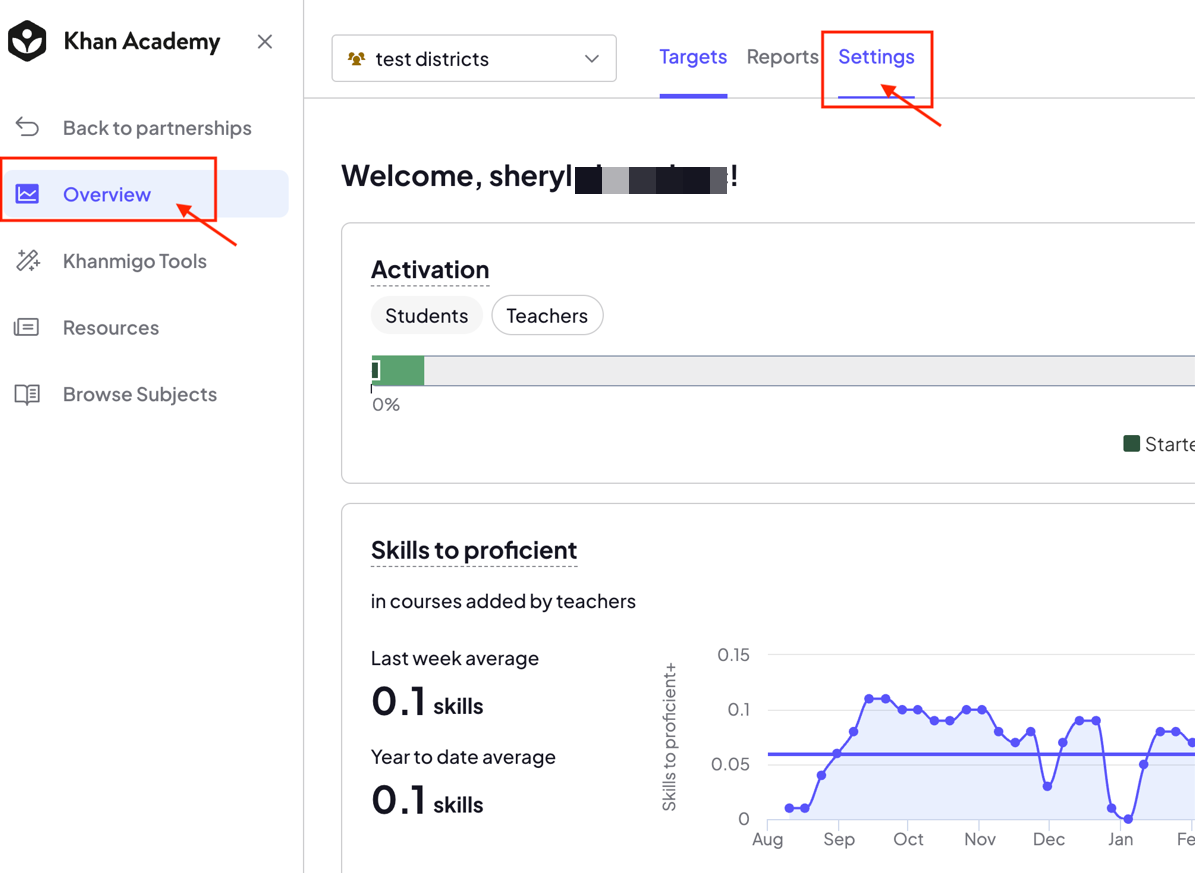This screenshot has height=873, width=1195.
Task: Click the district group icon in selector
Action: [356, 59]
